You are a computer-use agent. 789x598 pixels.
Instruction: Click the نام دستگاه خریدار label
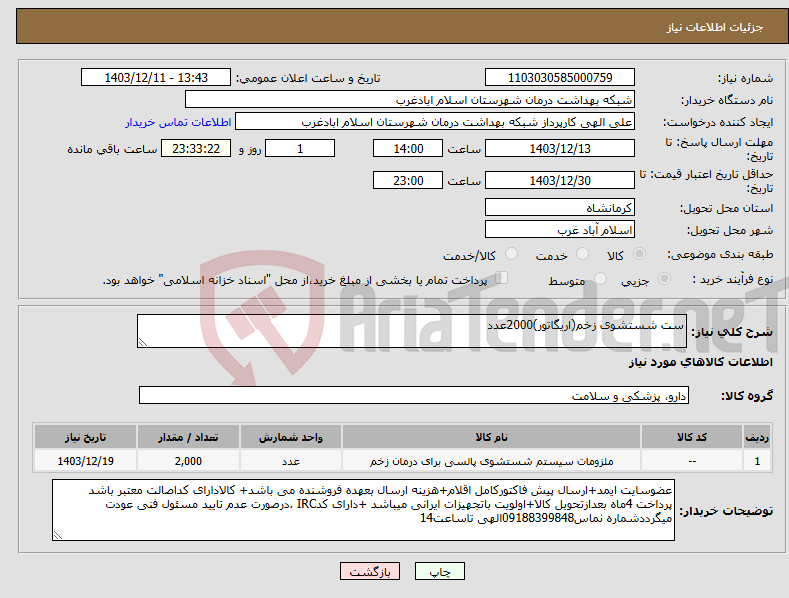(727, 101)
